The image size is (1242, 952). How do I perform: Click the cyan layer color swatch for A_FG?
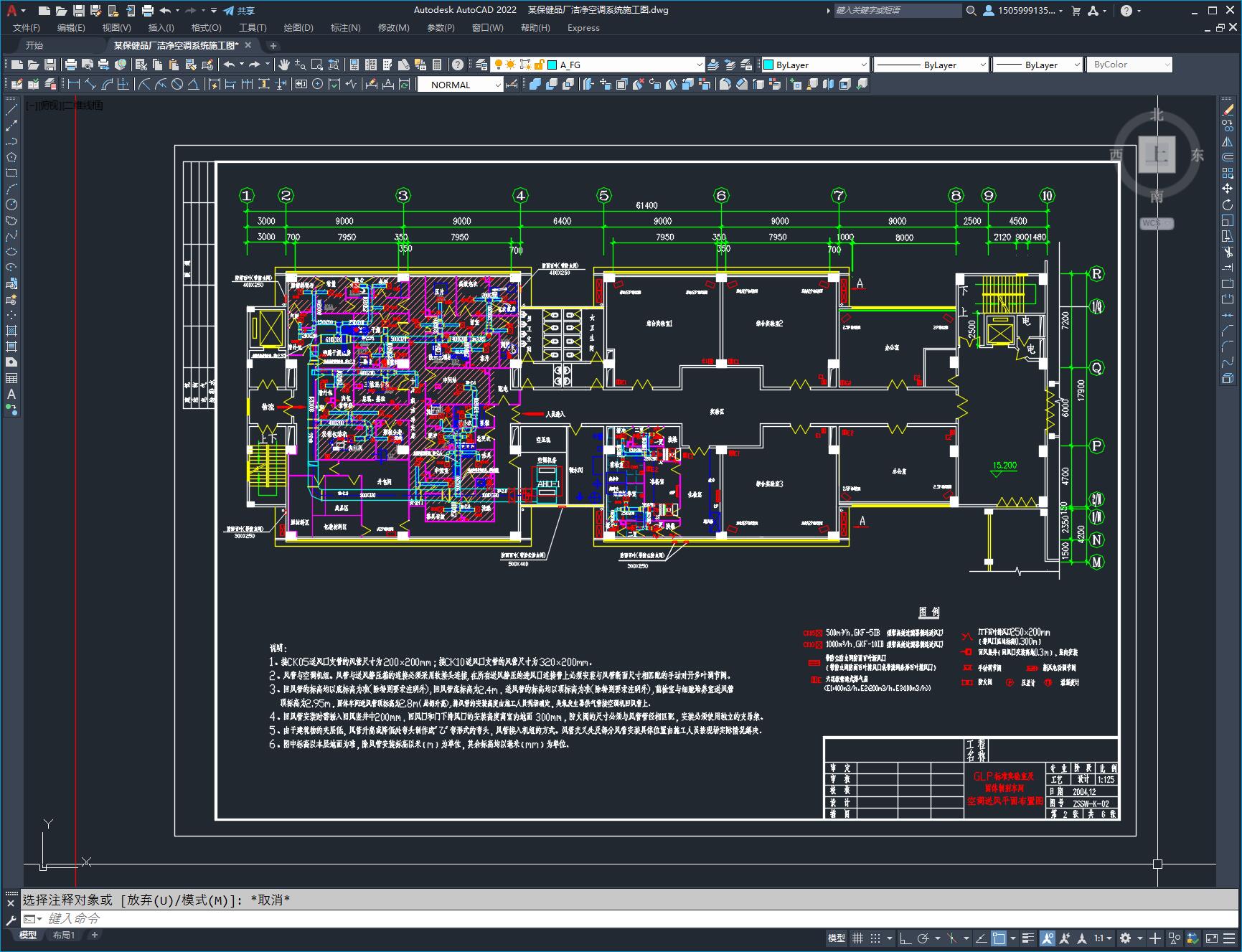(x=552, y=65)
